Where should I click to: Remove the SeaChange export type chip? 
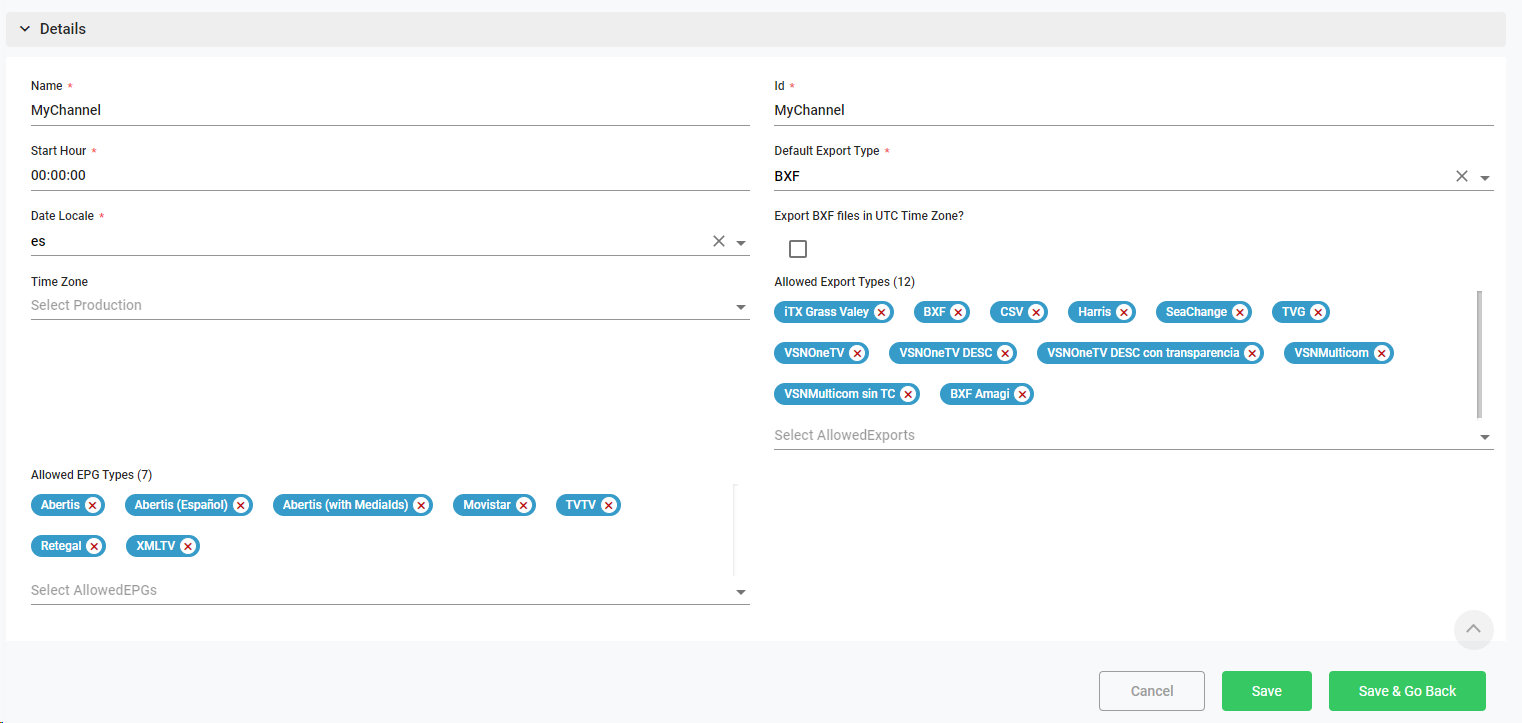click(1240, 312)
